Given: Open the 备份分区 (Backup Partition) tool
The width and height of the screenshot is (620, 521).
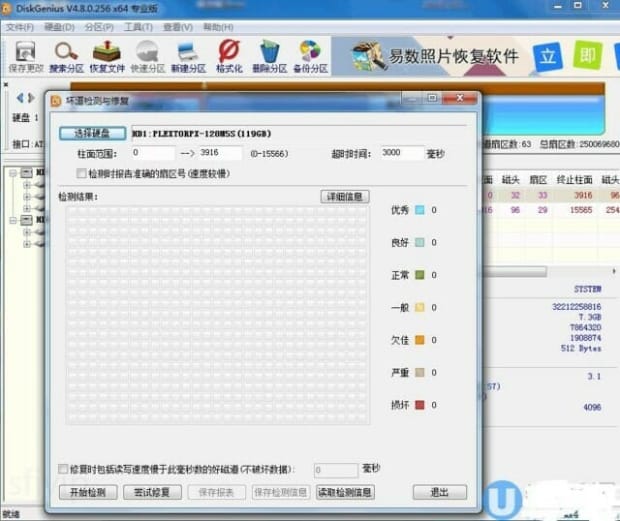Looking at the screenshot, I should click(x=310, y=54).
